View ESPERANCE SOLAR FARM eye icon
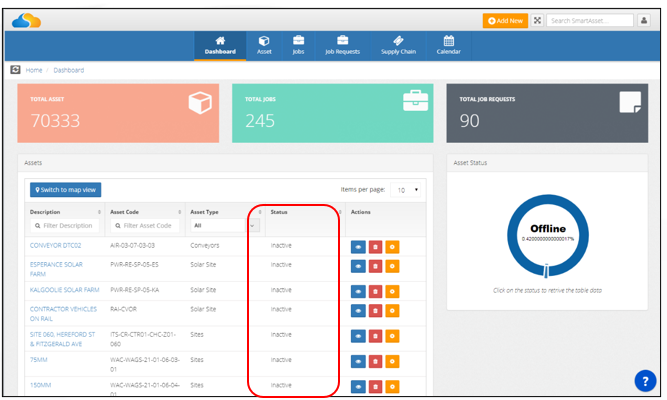This screenshot has width=667, height=400. click(358, 266)
